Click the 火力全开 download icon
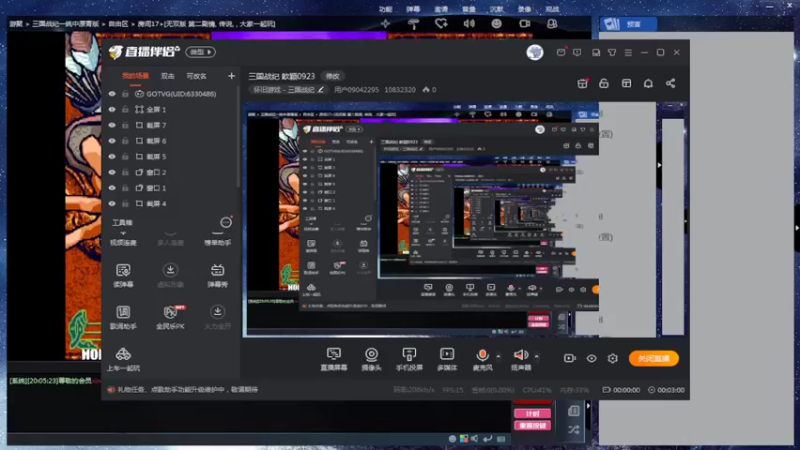The height and width of the screenshot is (450, 800). tap(217, 311)
